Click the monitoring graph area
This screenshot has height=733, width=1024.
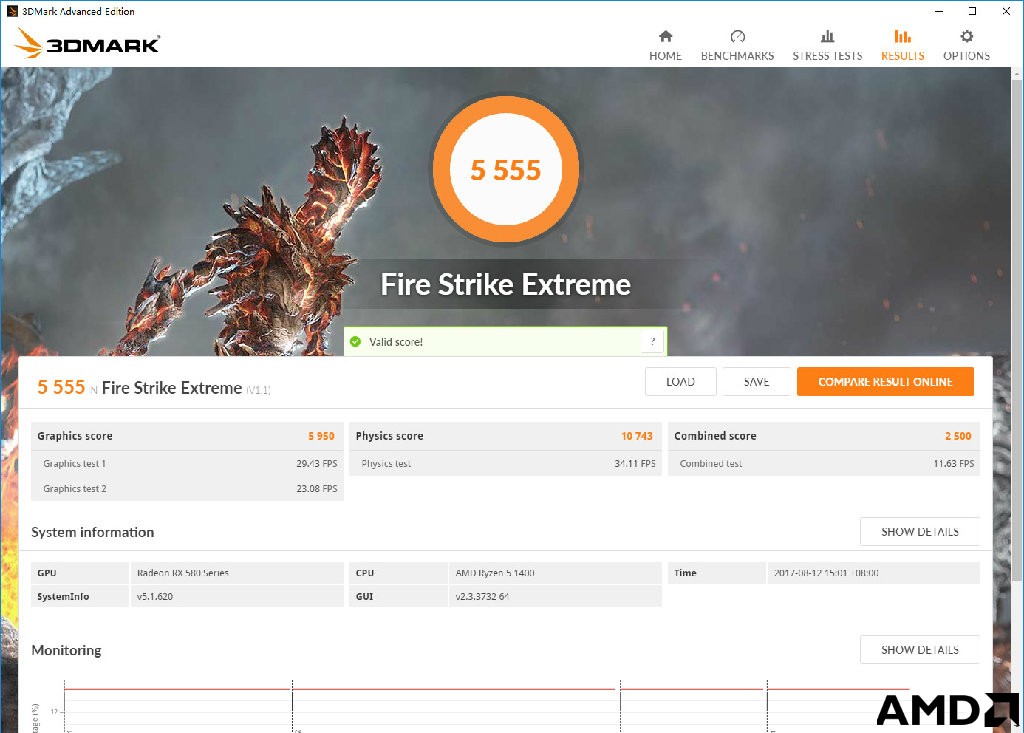(x=487, y=706)
